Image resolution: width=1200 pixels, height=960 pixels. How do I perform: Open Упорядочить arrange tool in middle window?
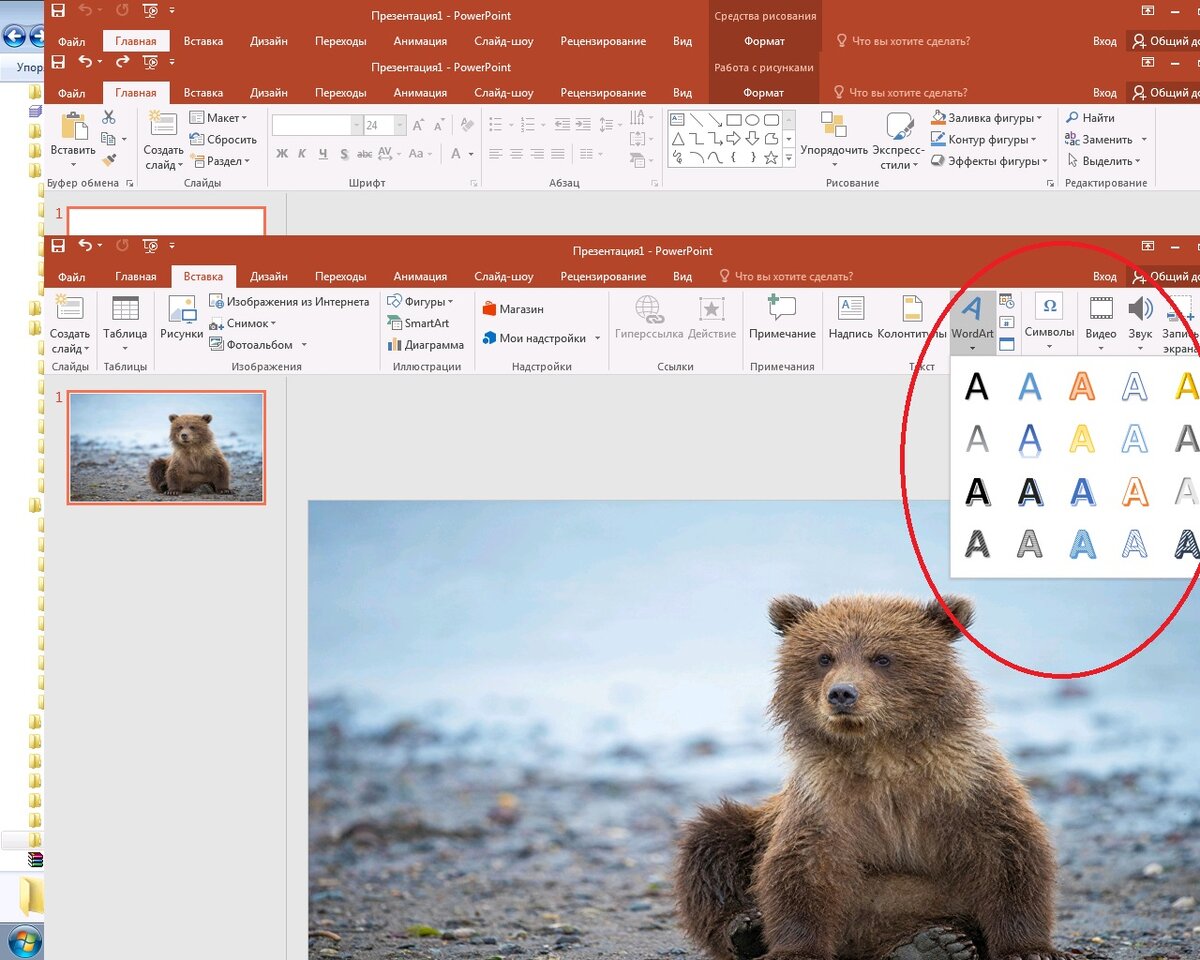tap(834, 140)
